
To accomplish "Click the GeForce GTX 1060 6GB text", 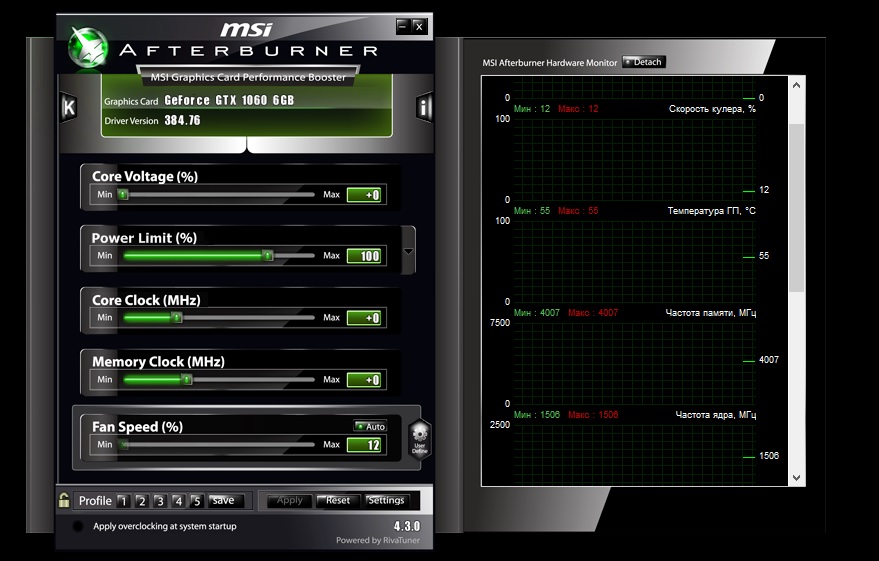I will pyautogui.click(x=229, y=100).
